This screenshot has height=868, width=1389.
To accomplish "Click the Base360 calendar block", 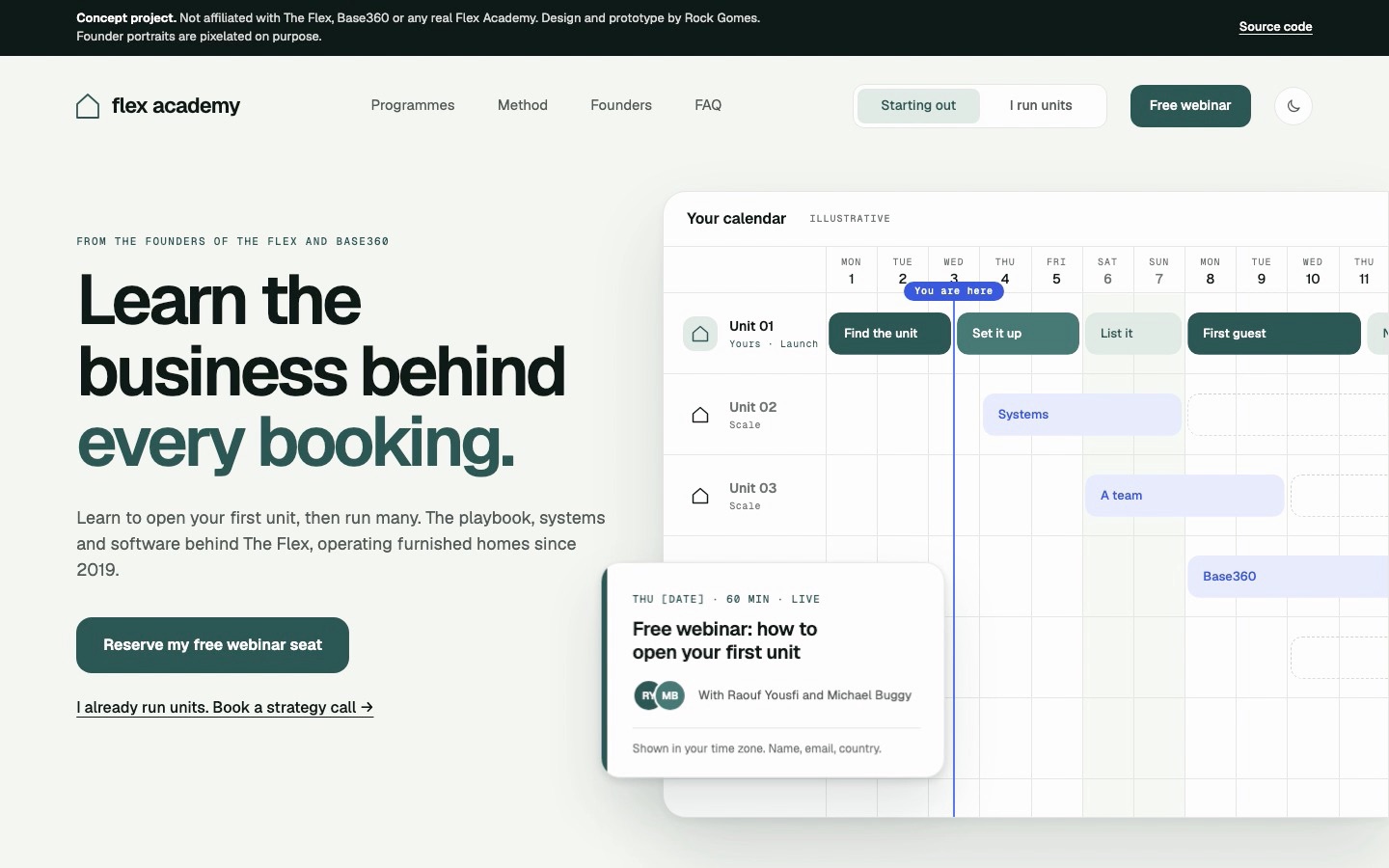I will [x=1288, y=577].
